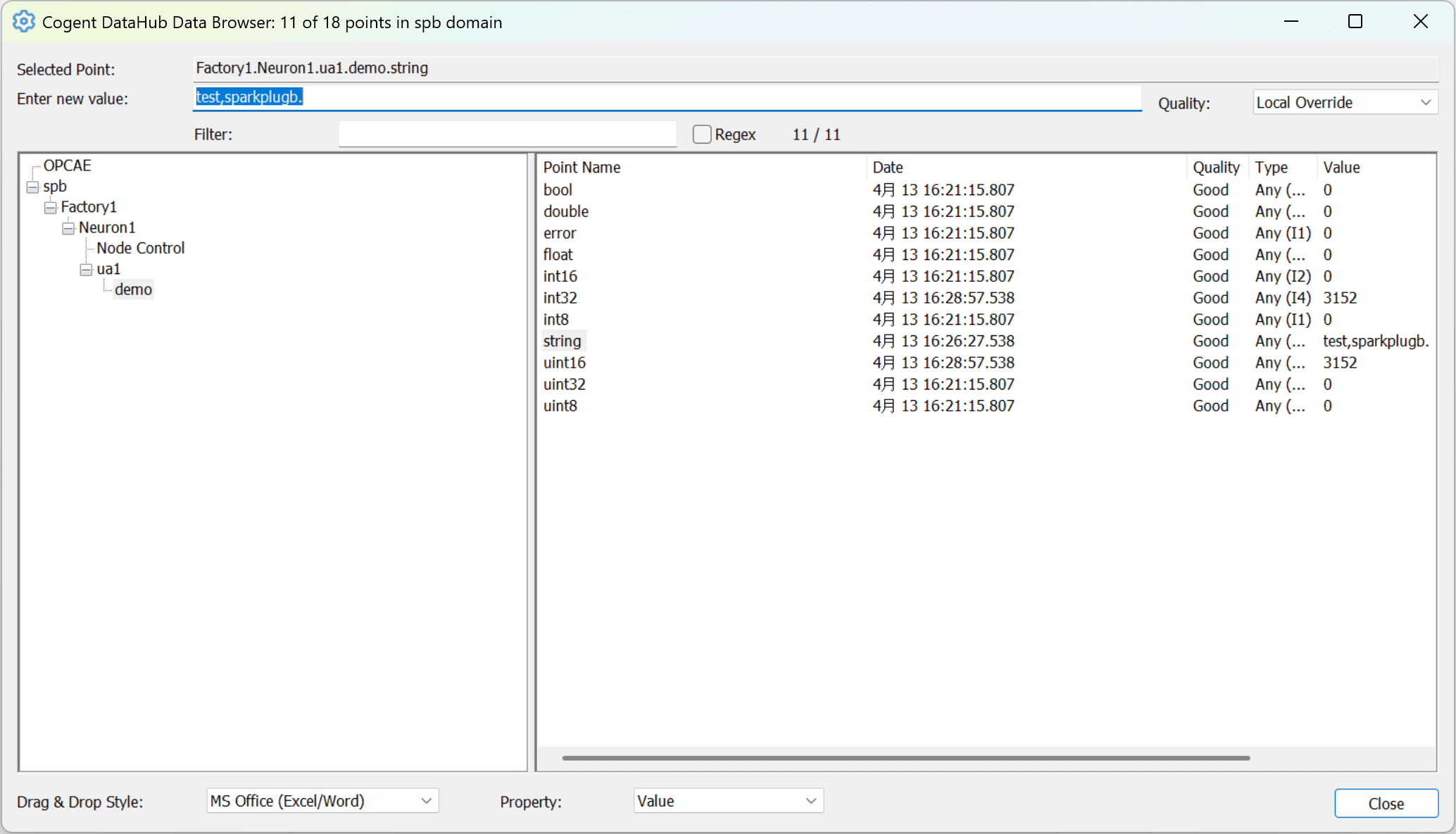1456x834 pixels.
Task: Sort by the Point Name column header
Action: point(582,168)
